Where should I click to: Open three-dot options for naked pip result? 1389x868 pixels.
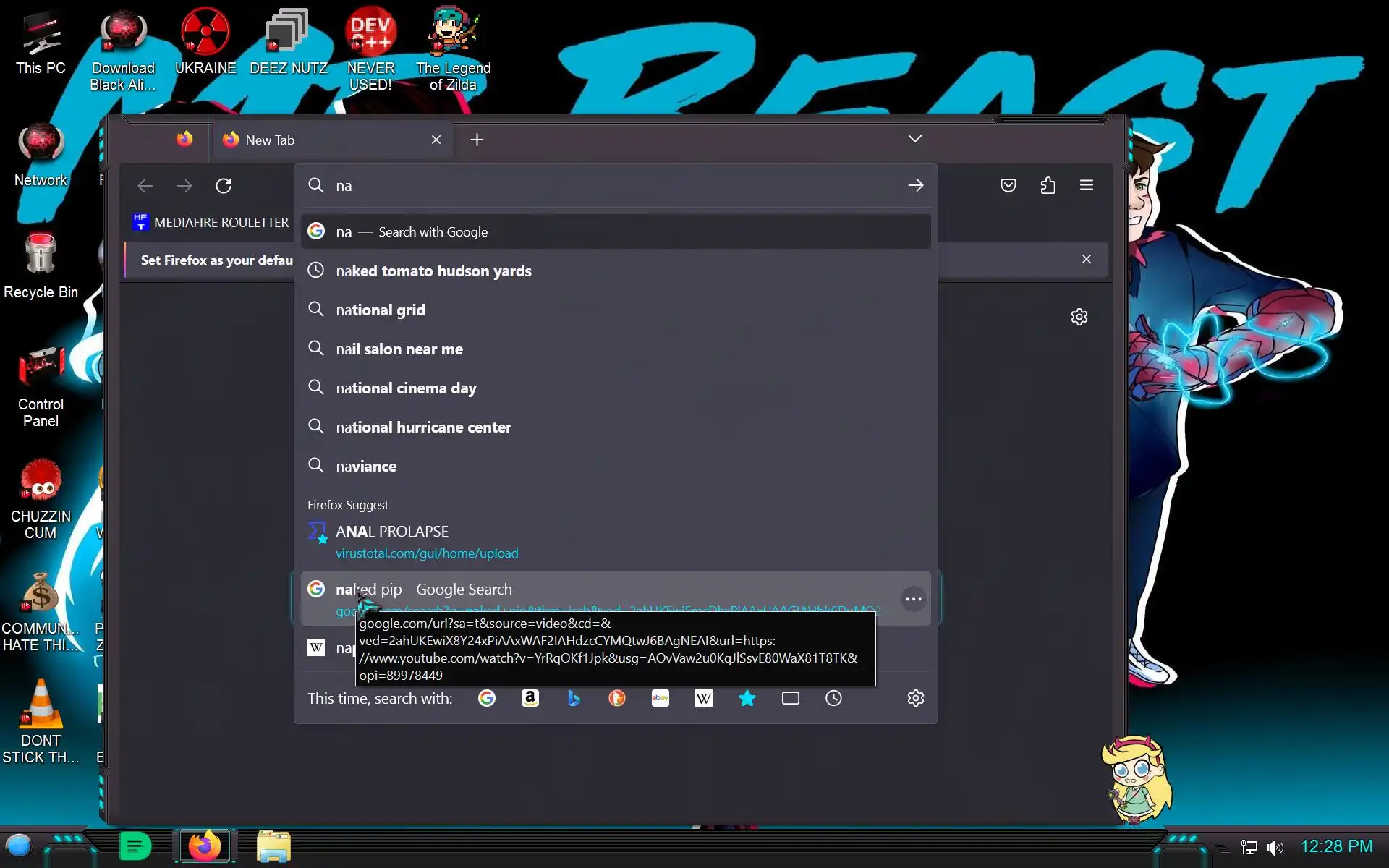(x=913, y=599)
